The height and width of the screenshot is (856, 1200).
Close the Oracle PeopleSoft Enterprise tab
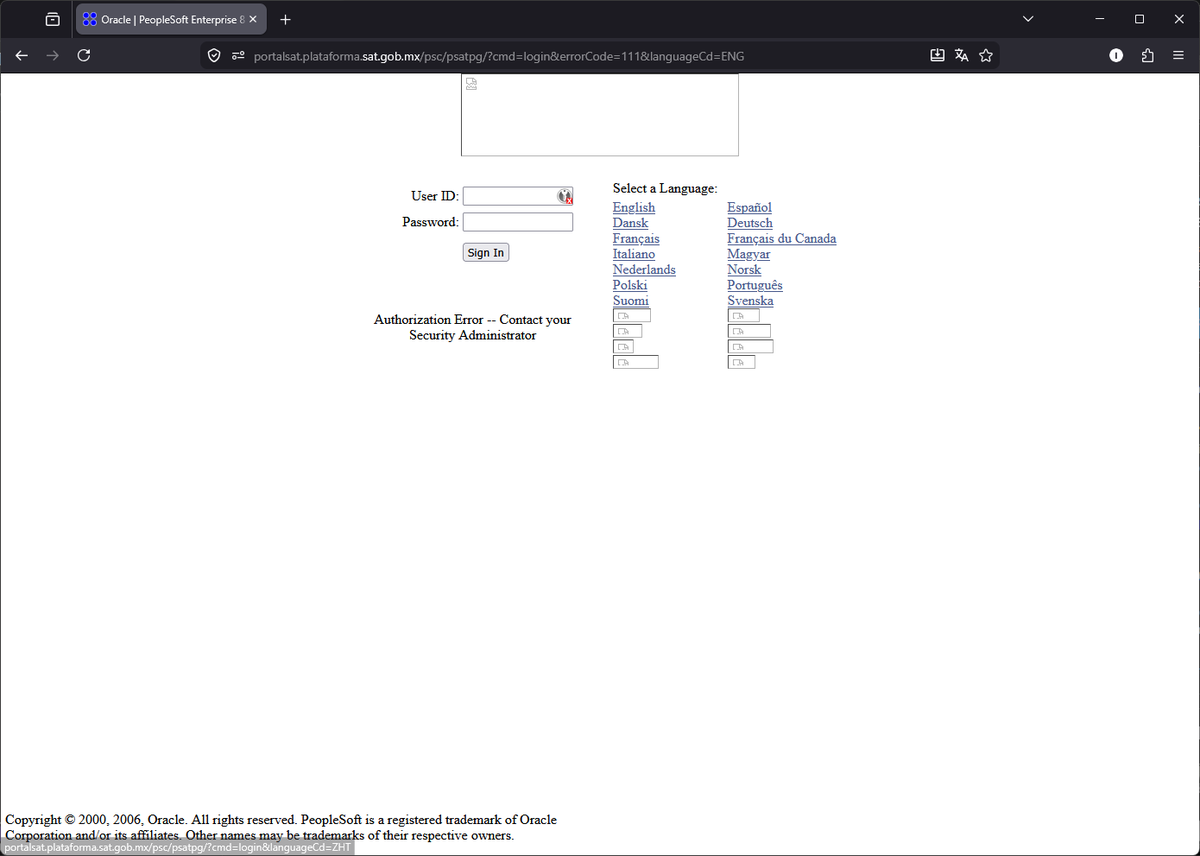[253, 19]
